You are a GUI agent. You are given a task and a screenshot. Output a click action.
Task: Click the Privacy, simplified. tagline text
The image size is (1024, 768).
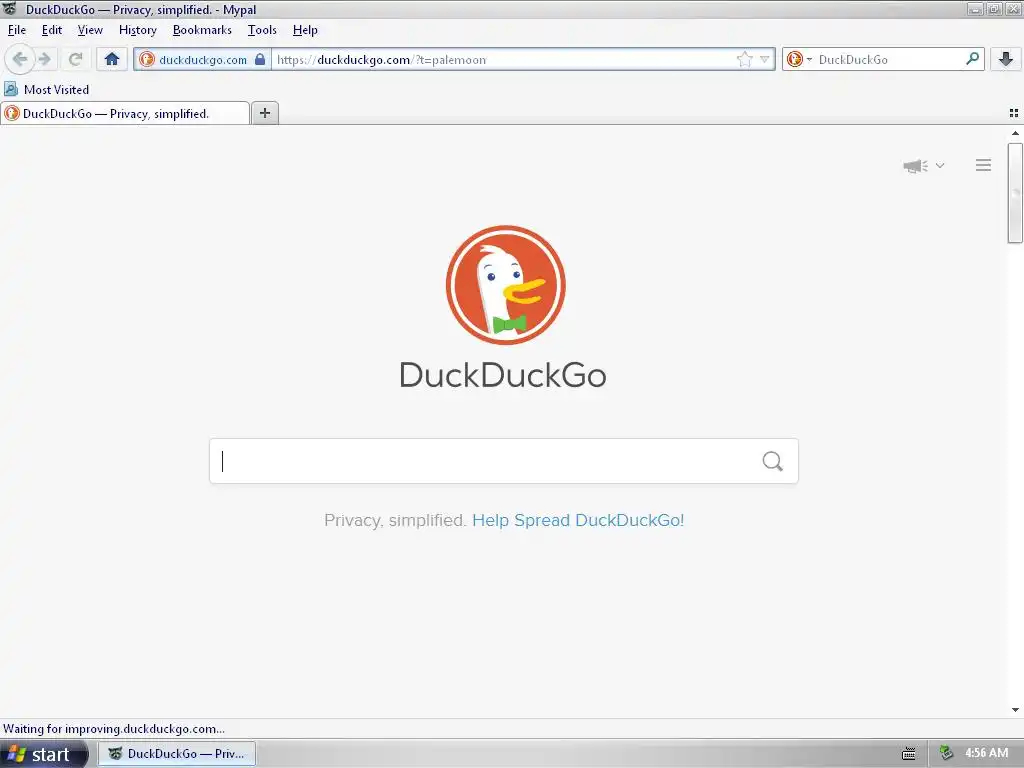coord(394,520)
